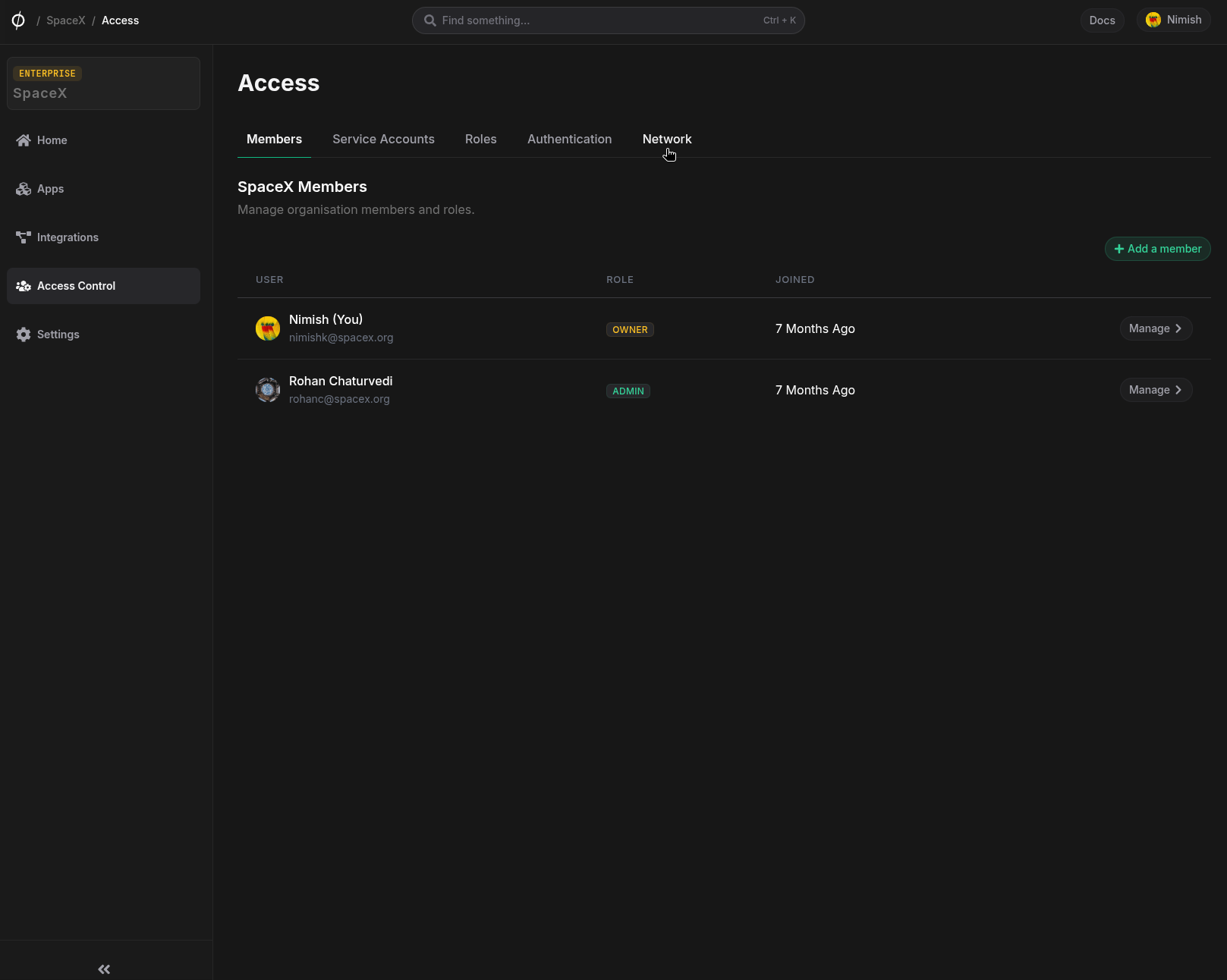Click Rohan Chaturvedi's avatar
Viewport: 1227px width, 980px height.
[x=268, y=390]
